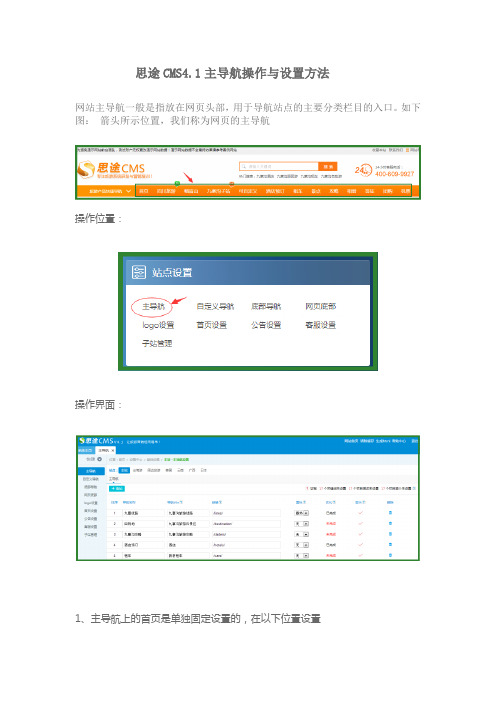
Task: Toggle the display checkmark in row 2
Action: [360, 523]
